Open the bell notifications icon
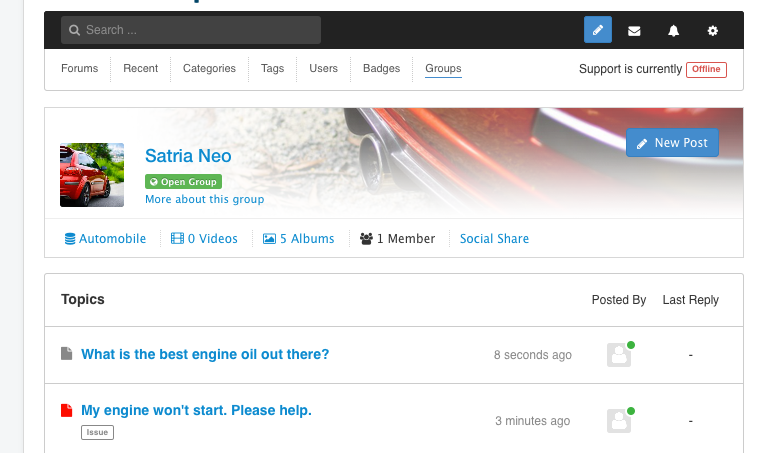Screen dimensions: 762x453 pyautogui.click(x=673, y=31)
